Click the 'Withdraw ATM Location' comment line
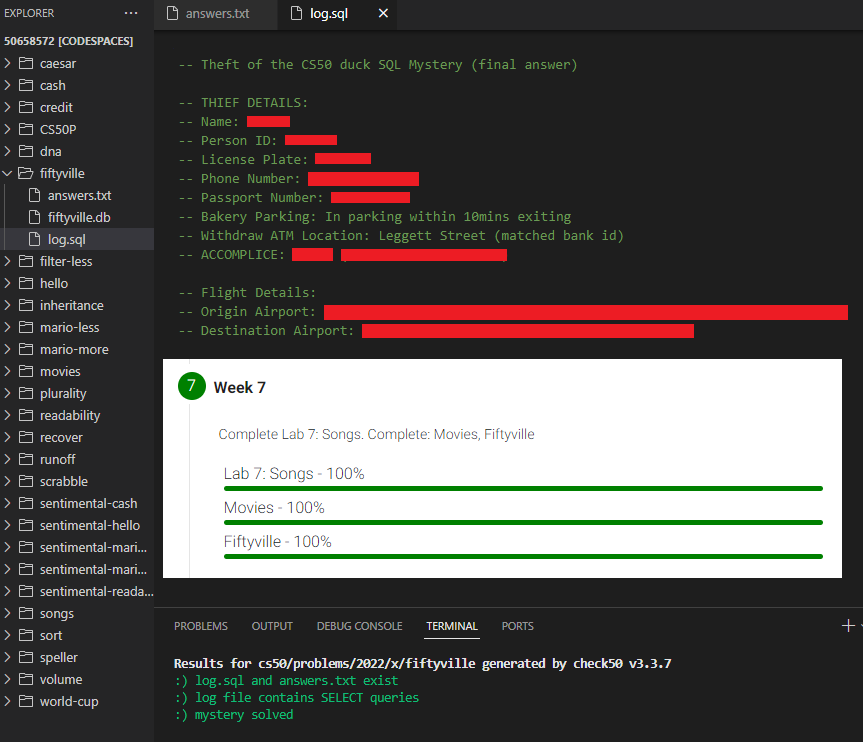Viewport: 863px width, 742px height. click(x=401, y=236)
